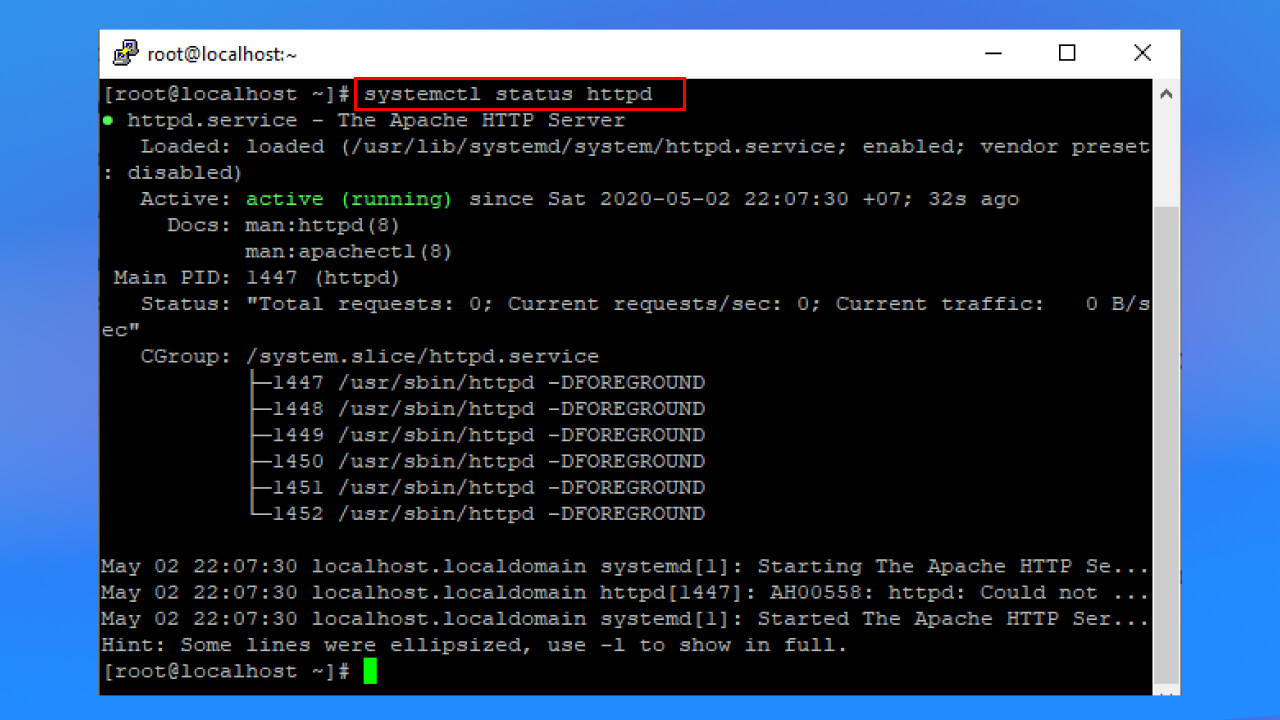Click the scrollbar up arrow
The width and height of the screenshot is (1280, 720).
click(1165, 94)
